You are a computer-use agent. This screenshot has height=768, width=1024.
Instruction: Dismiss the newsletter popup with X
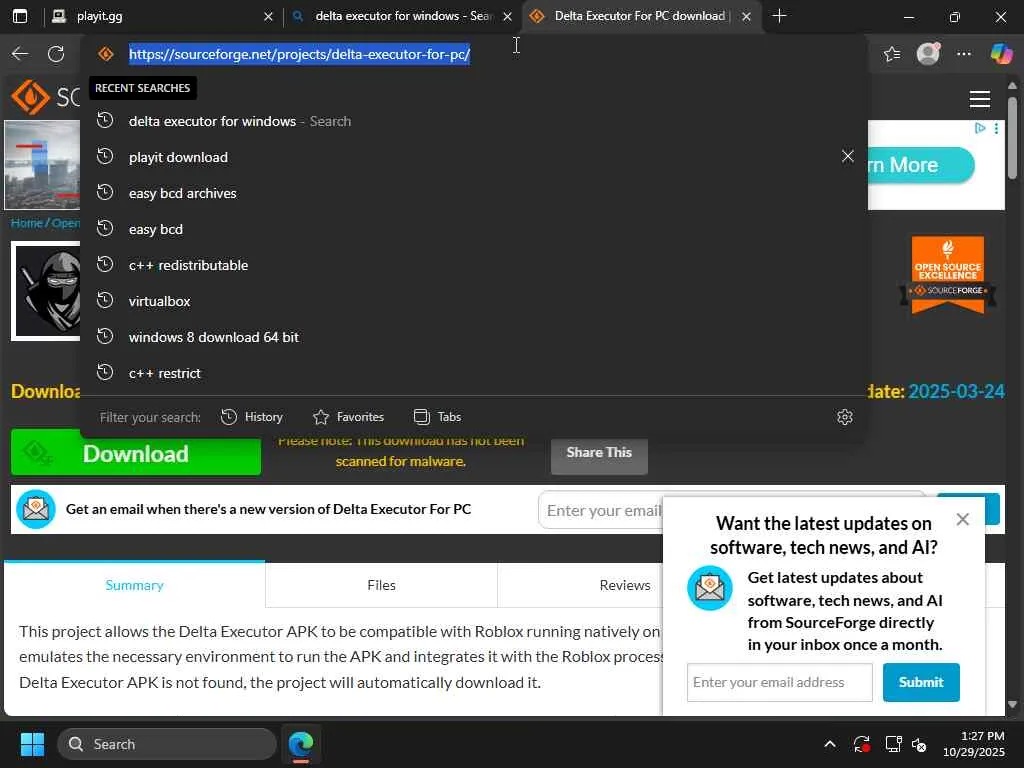[x=963, y=519]
